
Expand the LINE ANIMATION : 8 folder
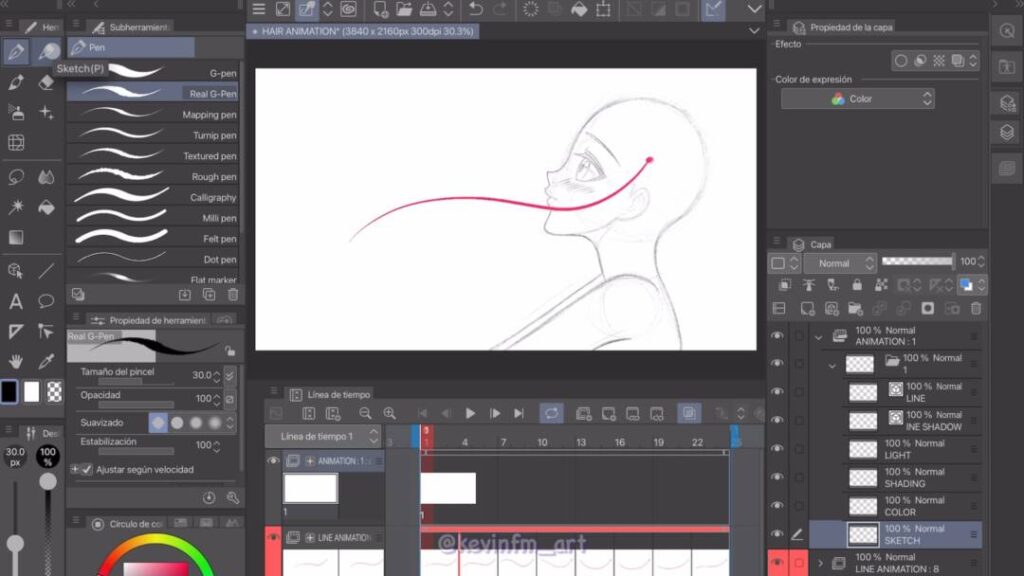pos(820,563)
